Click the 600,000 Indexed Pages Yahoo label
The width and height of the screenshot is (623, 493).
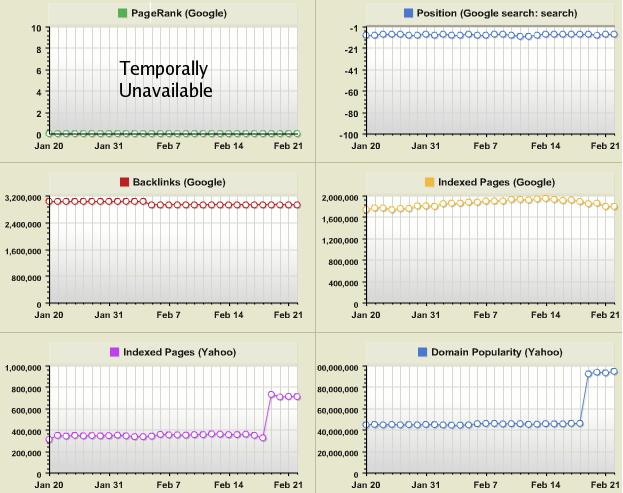tap(26, 410)
